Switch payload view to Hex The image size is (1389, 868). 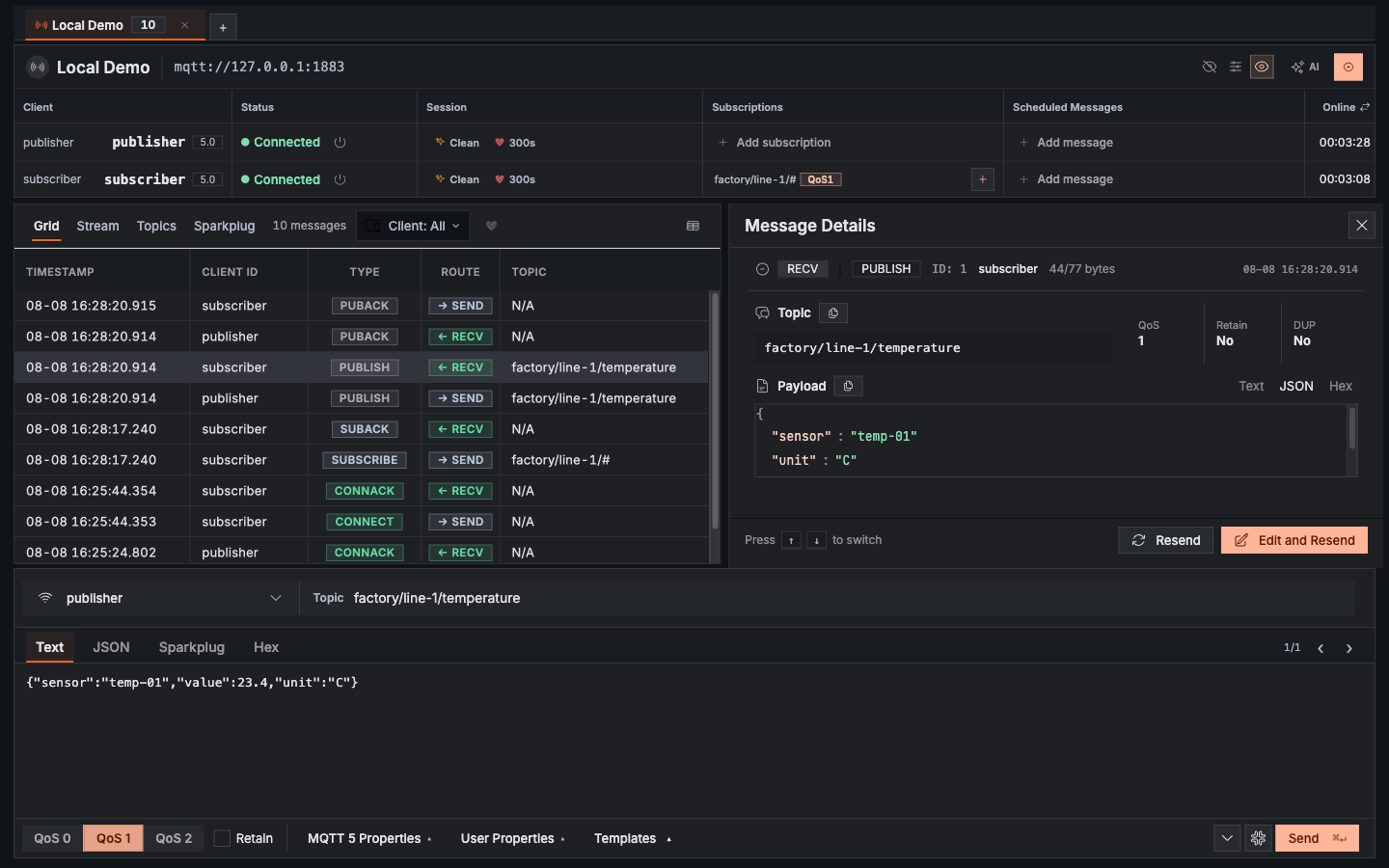click(1341, 386)
